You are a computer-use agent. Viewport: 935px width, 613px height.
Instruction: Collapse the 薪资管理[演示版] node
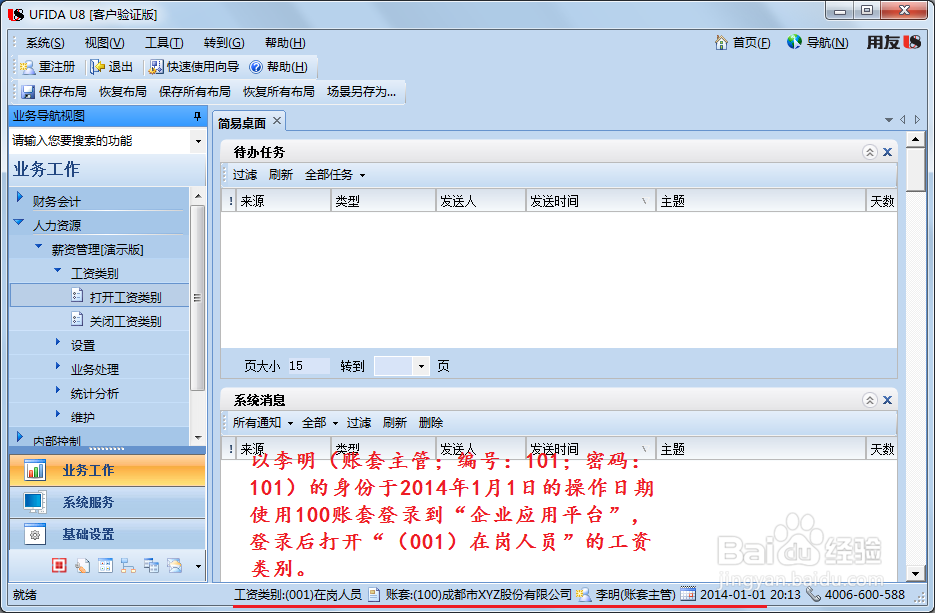click(x=39, y=246)
